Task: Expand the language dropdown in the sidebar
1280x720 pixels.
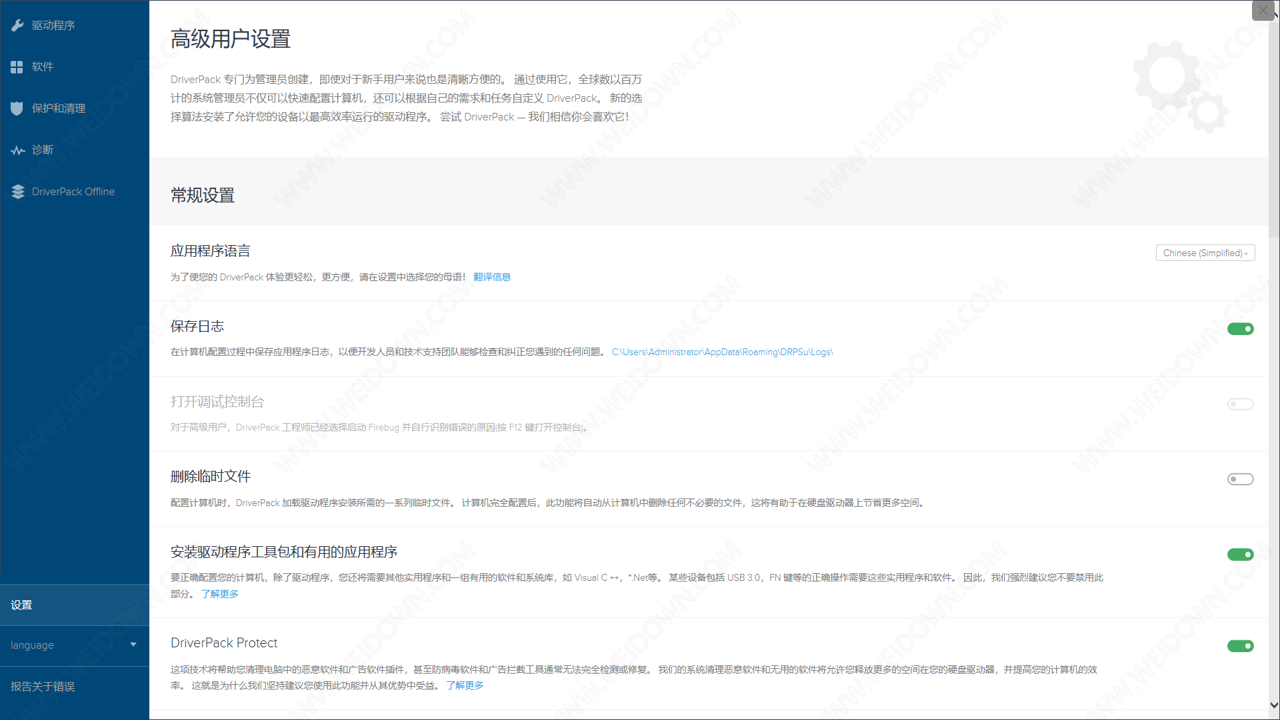Action: click(x=74, y=645)
